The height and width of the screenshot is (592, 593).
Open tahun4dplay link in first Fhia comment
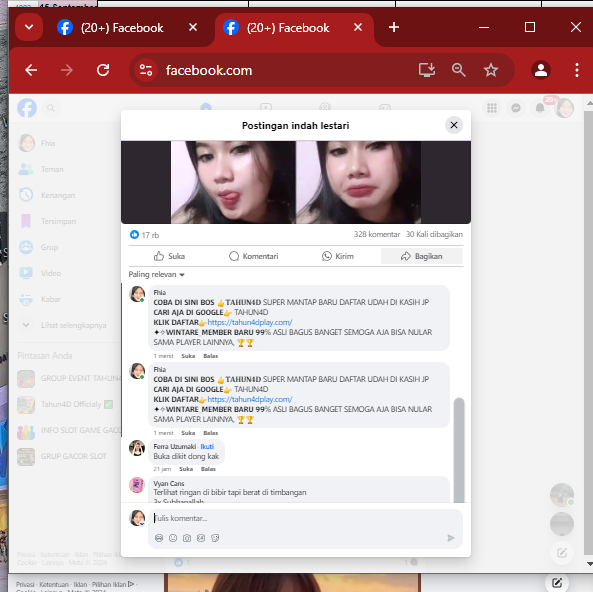pos(250,323)
